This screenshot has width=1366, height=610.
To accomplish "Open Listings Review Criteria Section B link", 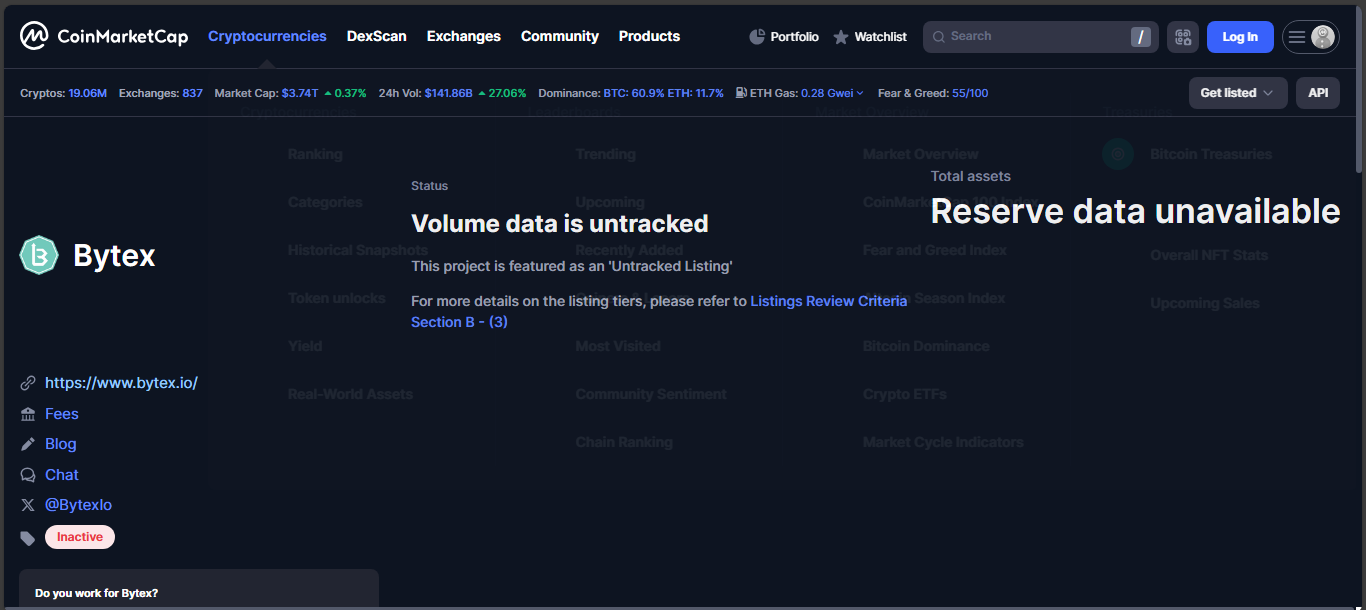I will [x=659, y=311].
